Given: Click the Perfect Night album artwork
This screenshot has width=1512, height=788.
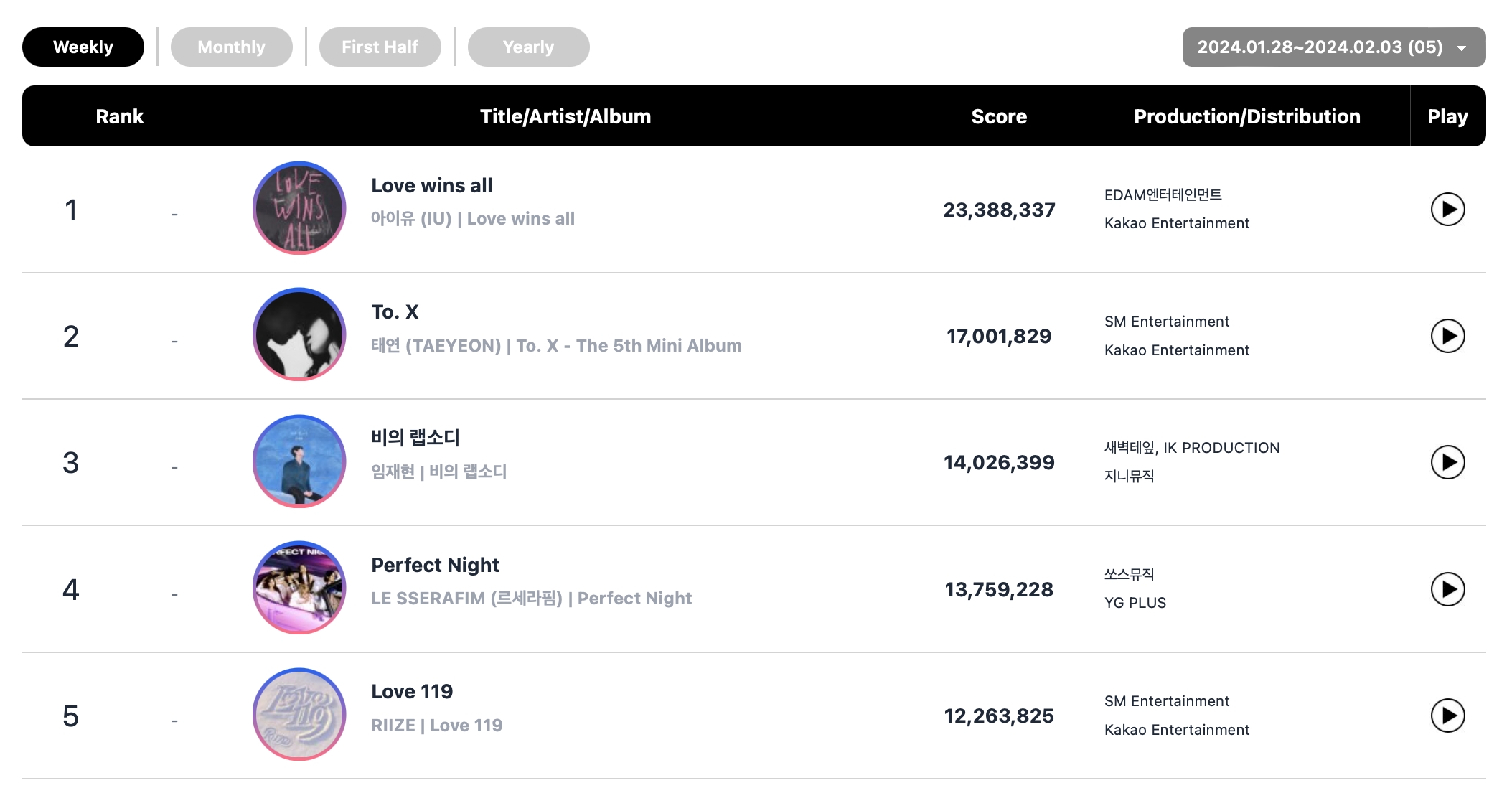Looking at the screenshot, I should point(299,588).
